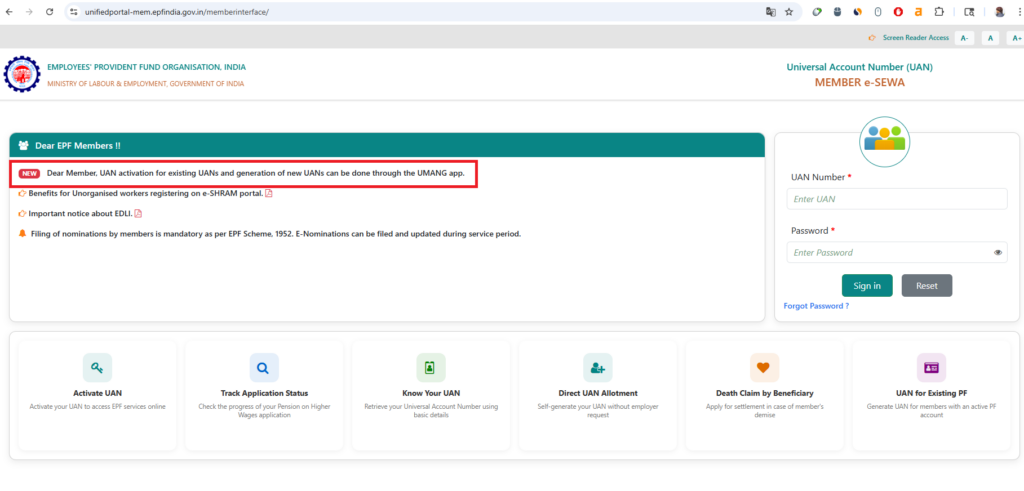Click the Screen Reader Access link
The height and width of the screenshot is (491, 1024).
[914, 37]
